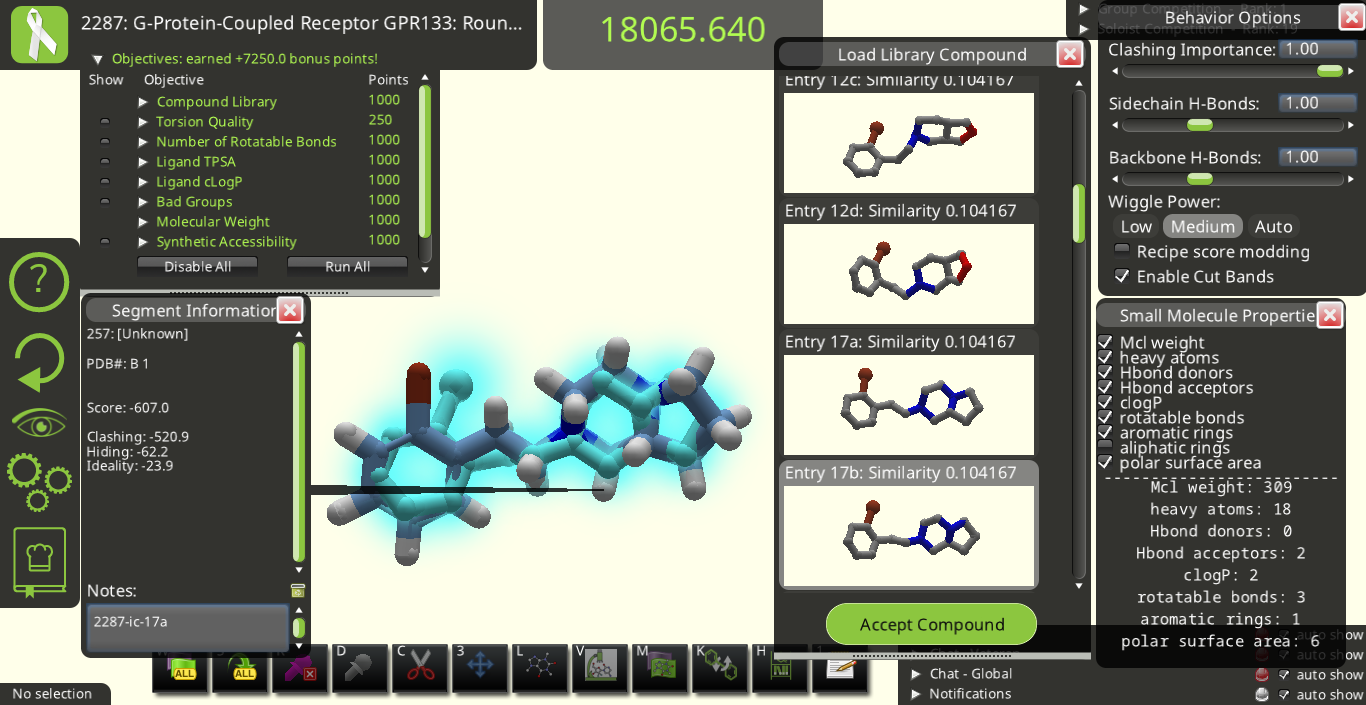The width and height of the screenshot is (1366, 705).
Task: Click the Accept Compound button
Action: tap(931, 624)
